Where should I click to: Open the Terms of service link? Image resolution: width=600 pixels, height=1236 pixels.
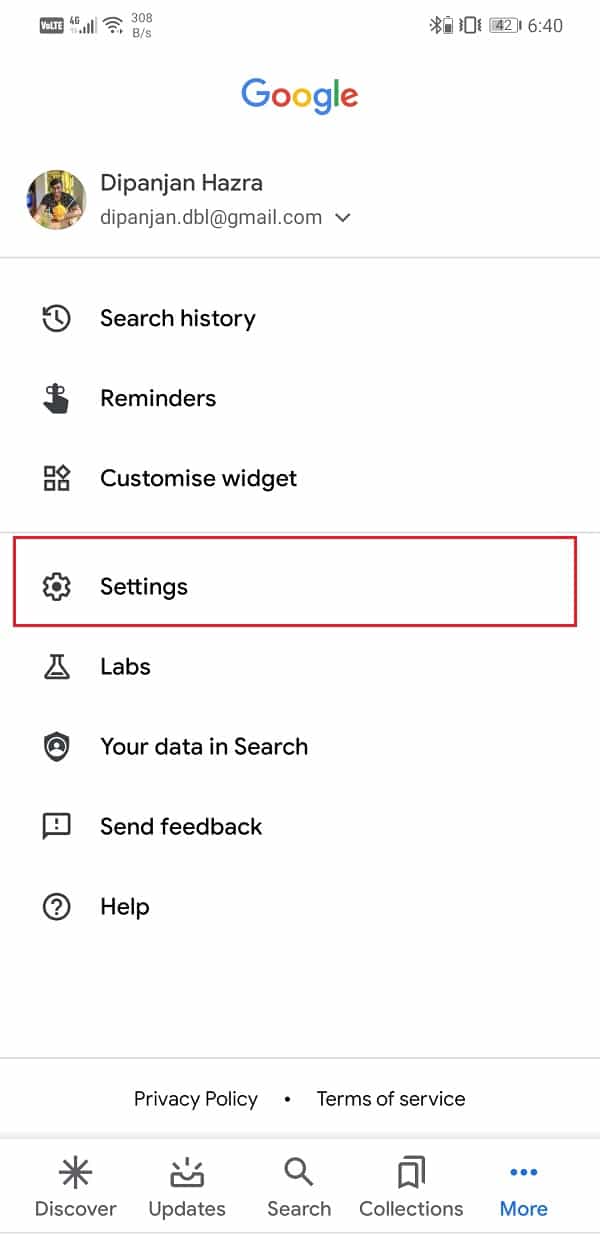[x=391, y=1099]
